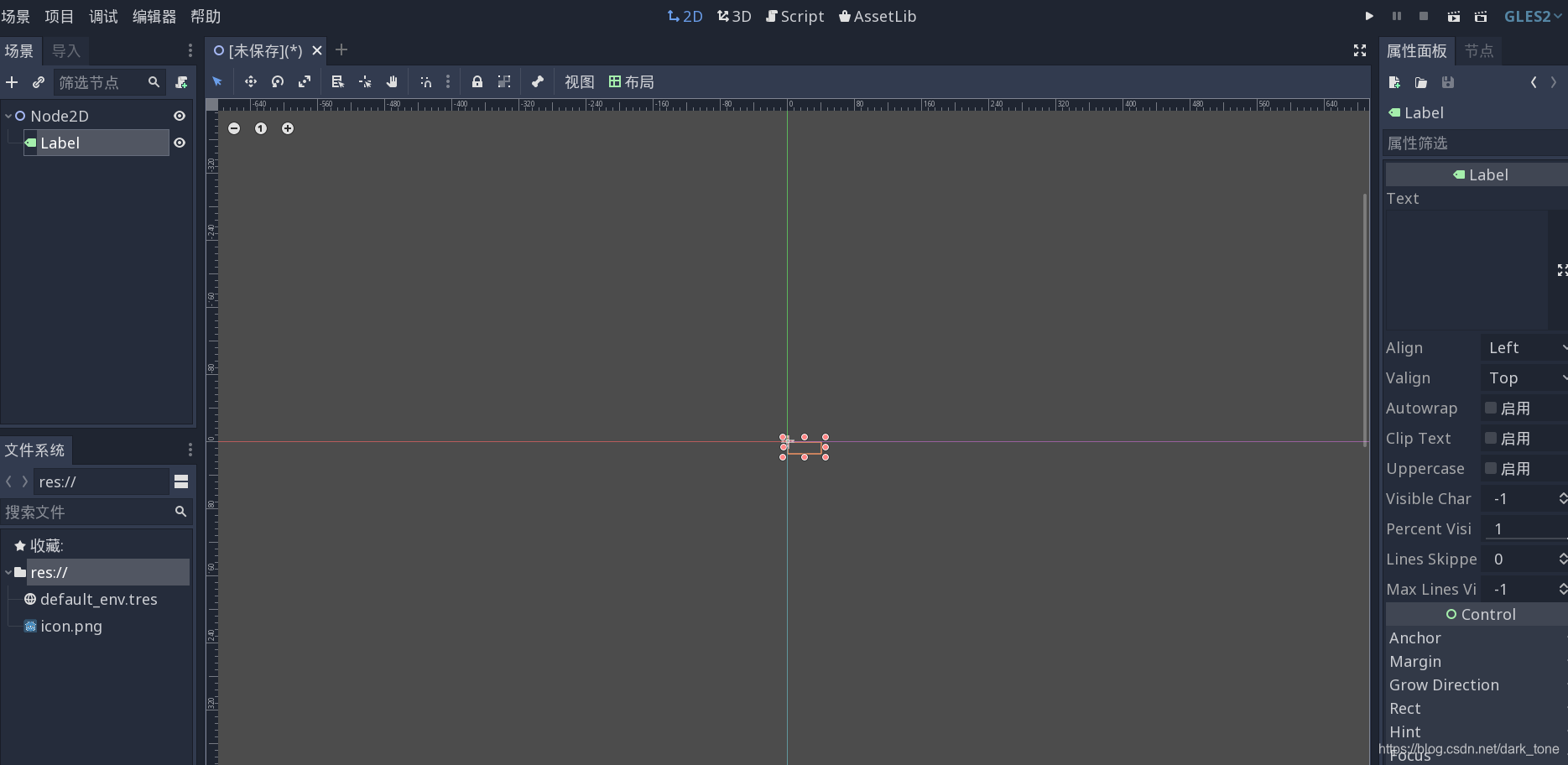This screenshot has height=765, width=1568.
Task: Activate the Scale Mode tool
Action: click(305, 81)
